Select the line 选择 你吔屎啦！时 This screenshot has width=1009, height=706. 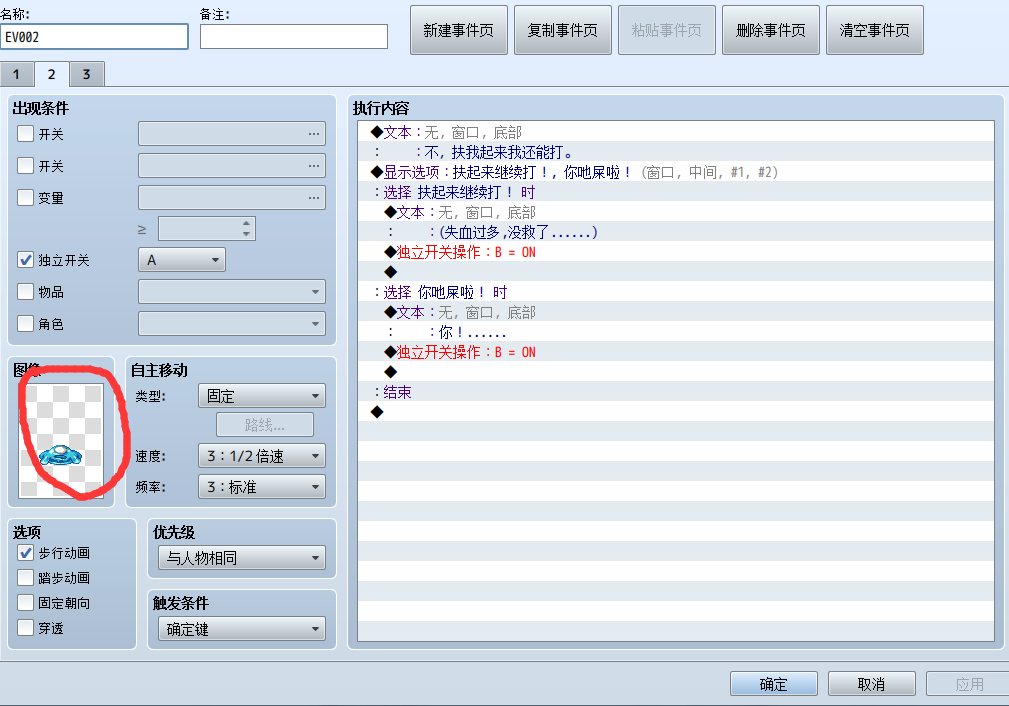[676, 292]
